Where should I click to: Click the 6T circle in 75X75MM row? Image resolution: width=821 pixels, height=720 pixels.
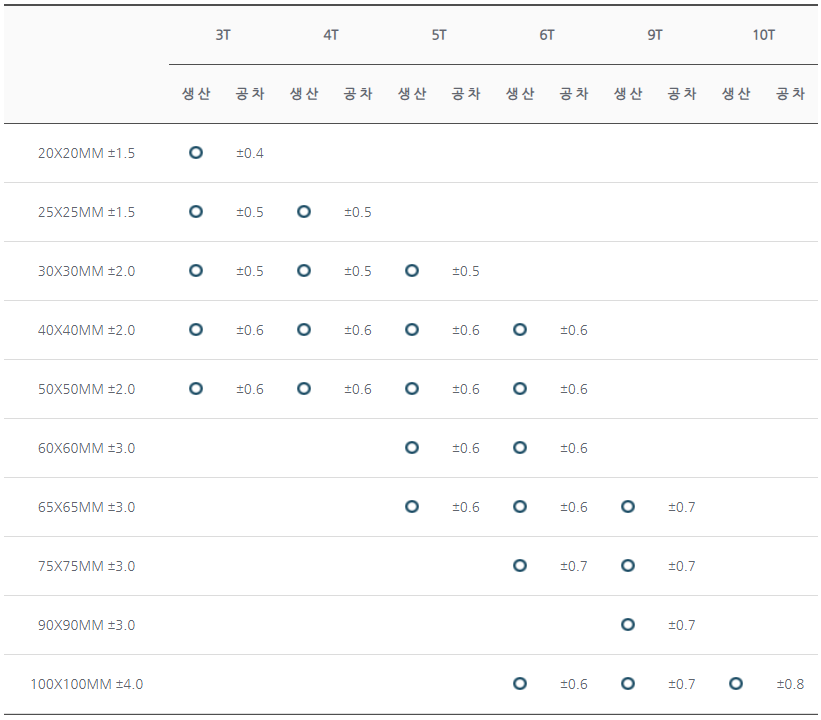(520, 566)
